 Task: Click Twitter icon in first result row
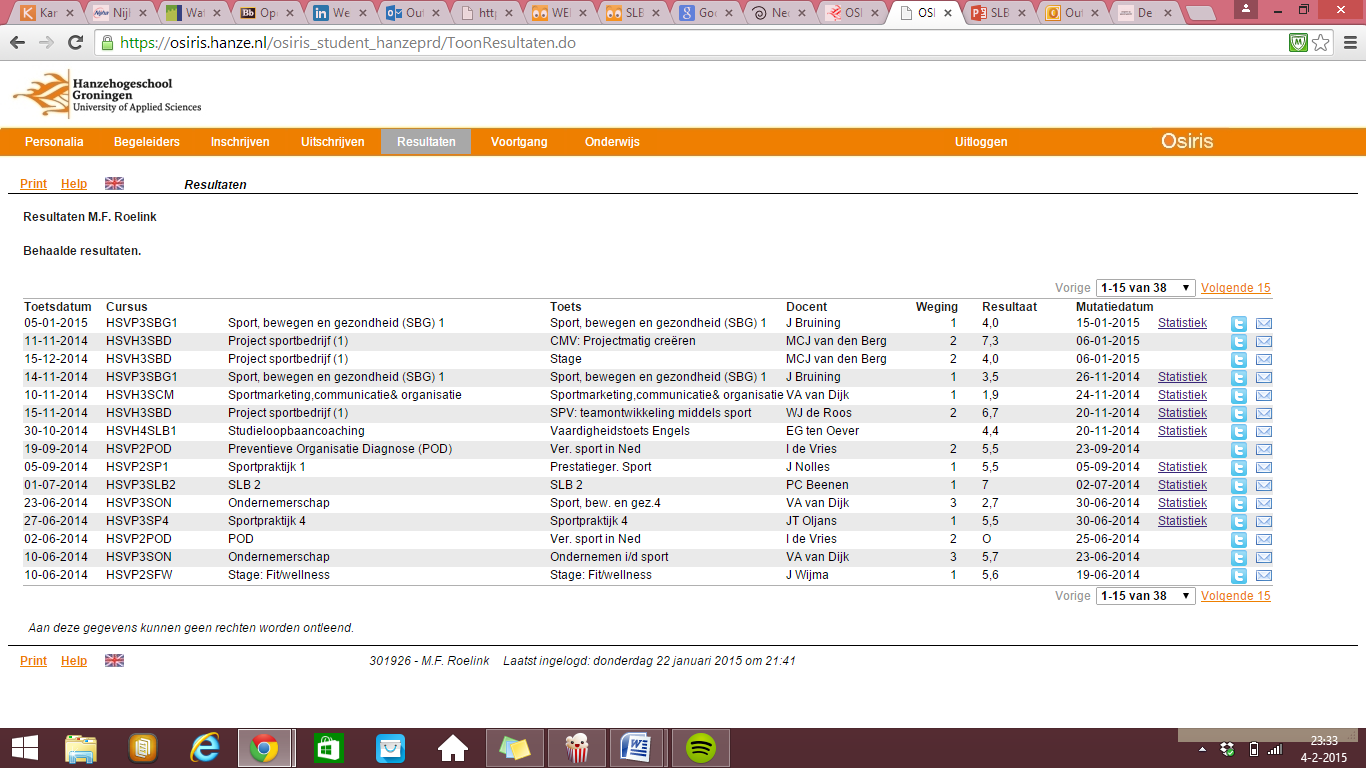pyautogui.click(x=1239, y=323)
